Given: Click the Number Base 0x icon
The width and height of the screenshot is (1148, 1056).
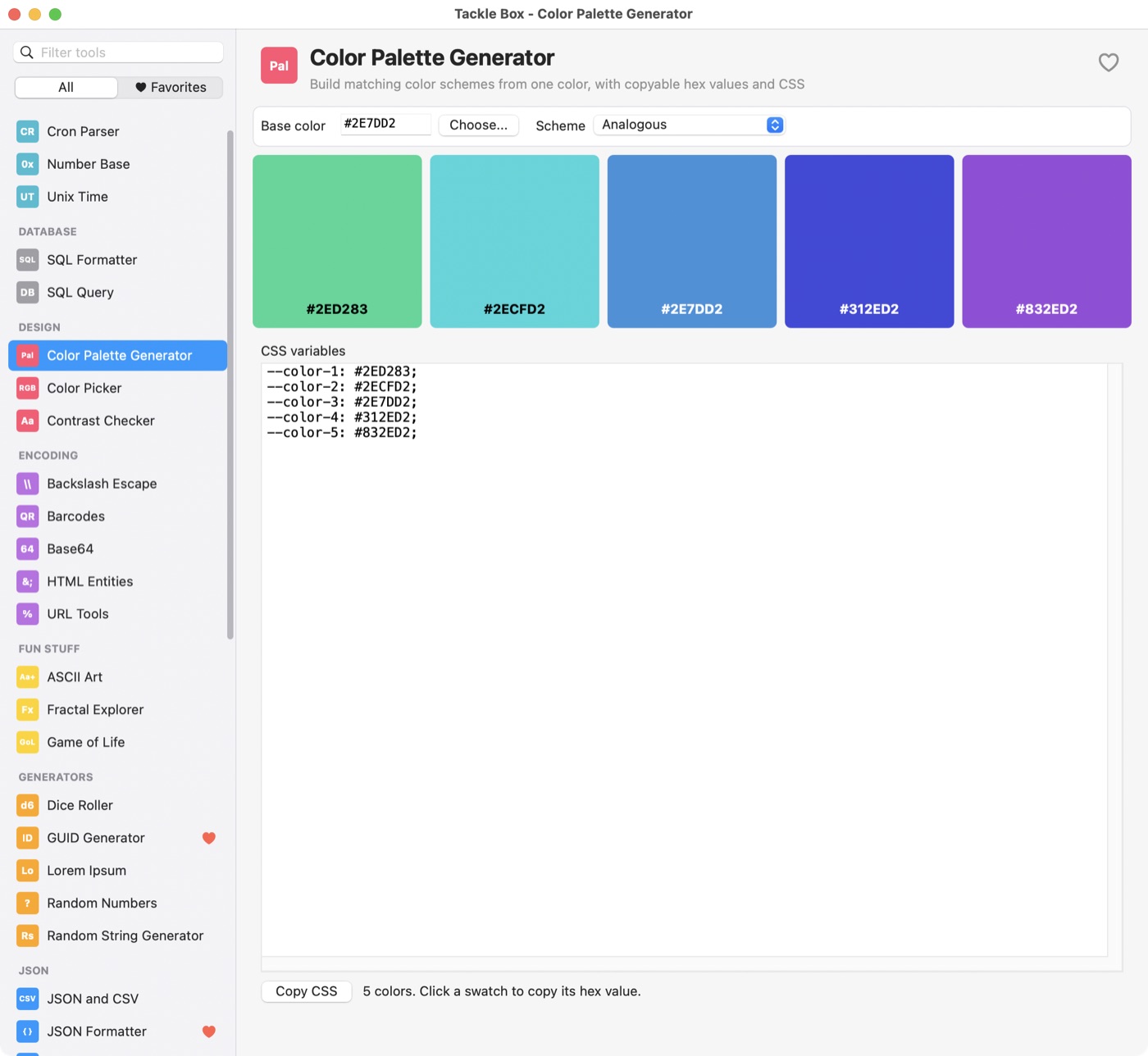Looking at the screenshot, I should click(27, 164).
